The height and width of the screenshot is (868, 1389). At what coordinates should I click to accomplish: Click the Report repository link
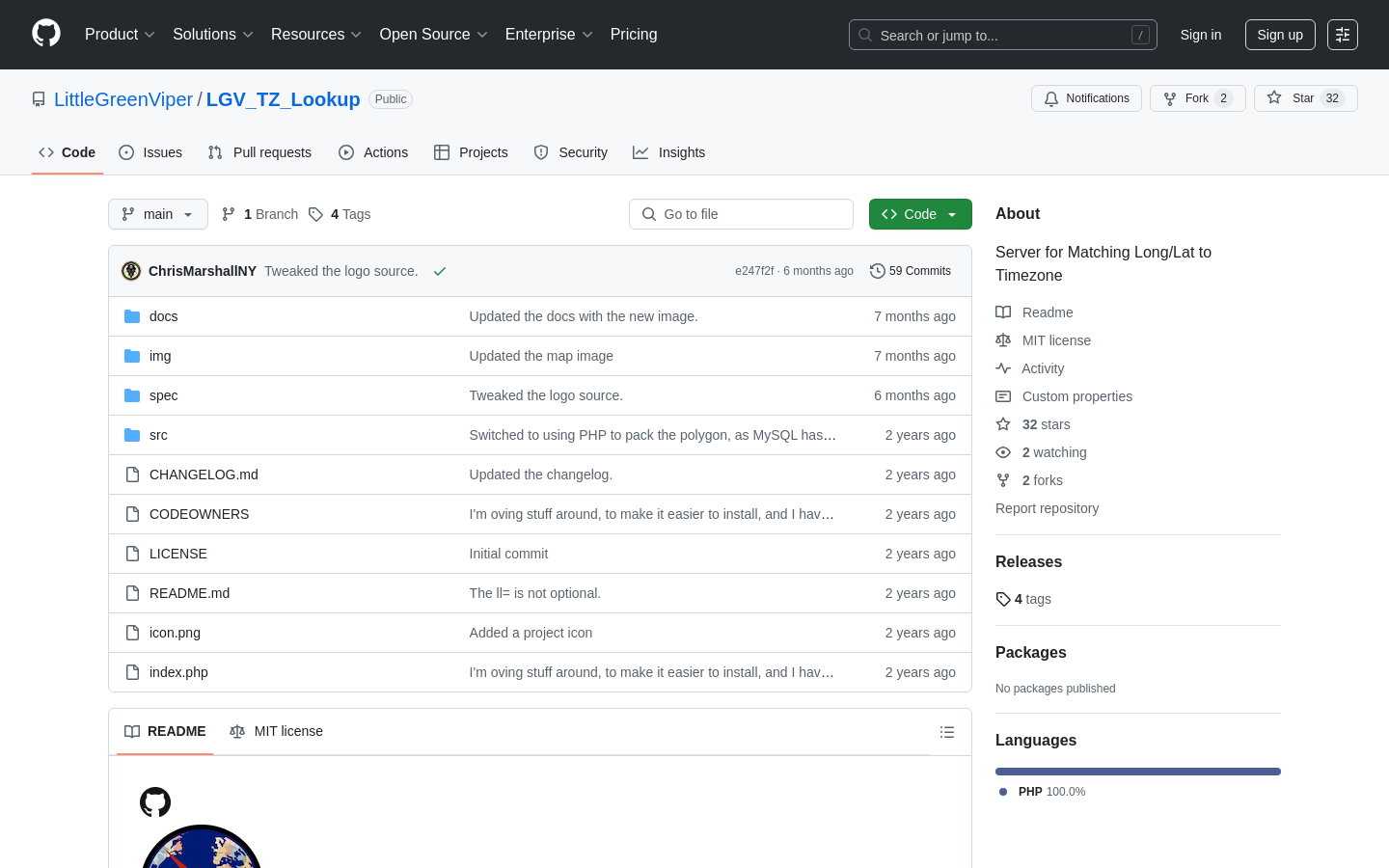click(1047, 508)
